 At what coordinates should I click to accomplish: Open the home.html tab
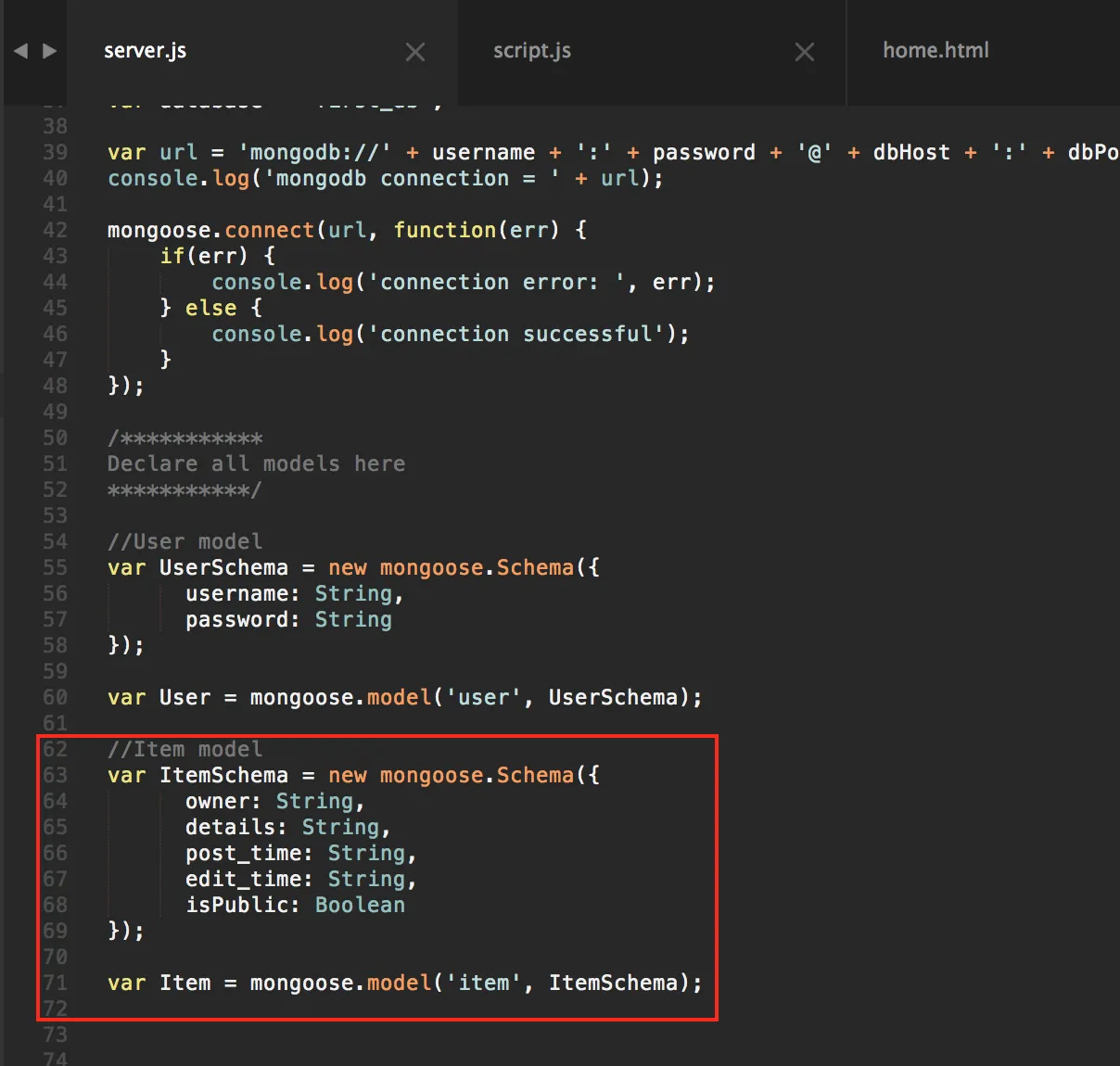935,50
